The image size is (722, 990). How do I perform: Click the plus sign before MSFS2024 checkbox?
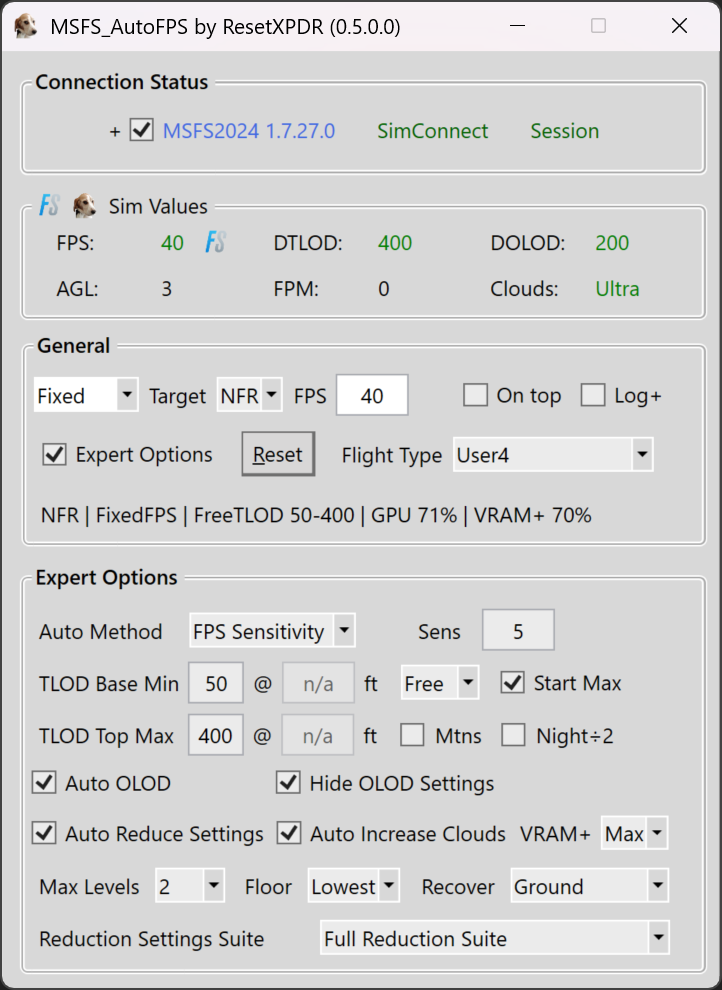click(114, 131)
